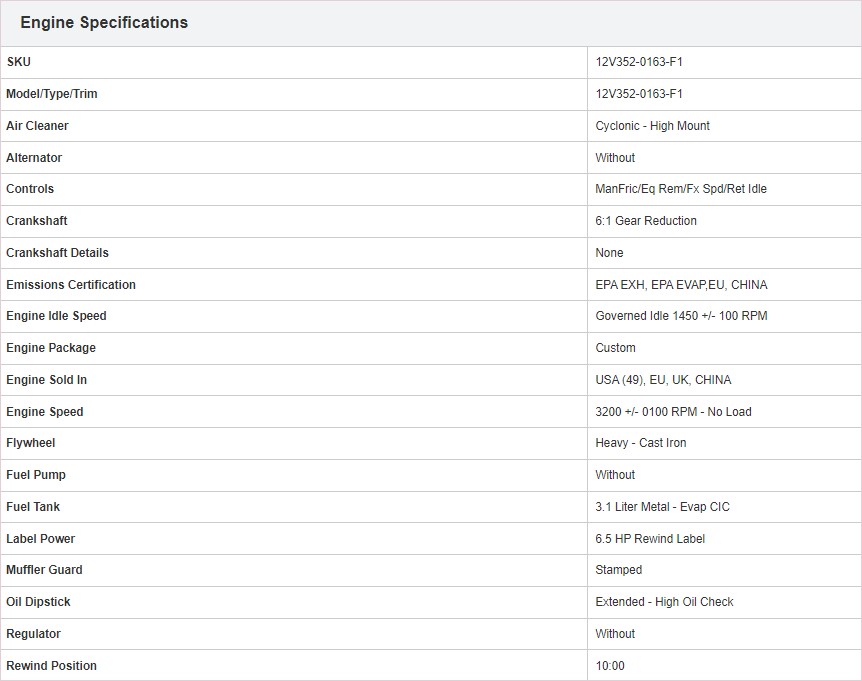Click the Crankshaft Details label

pyautogui.click(x=58, y=253)
